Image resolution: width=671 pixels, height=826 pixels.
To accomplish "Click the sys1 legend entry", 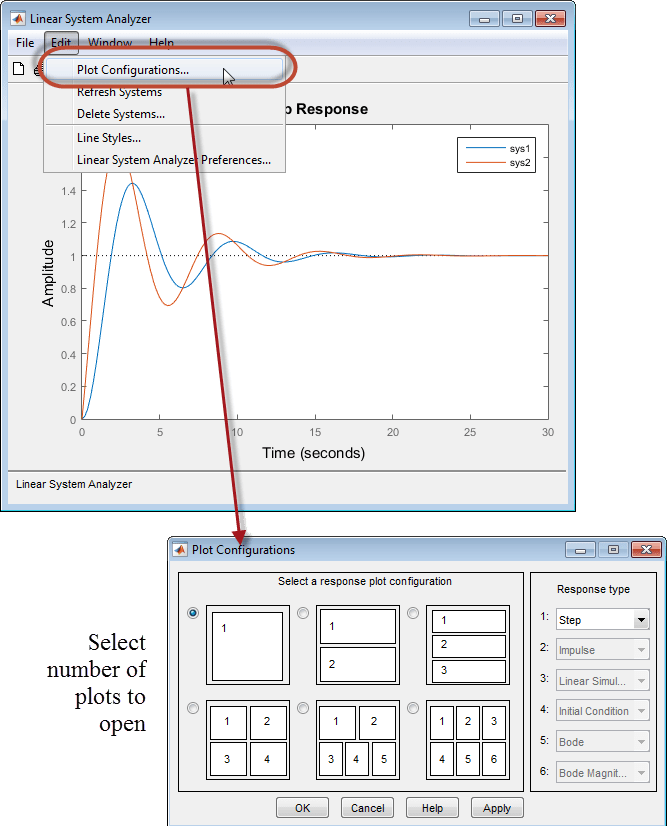I will 498,149.
